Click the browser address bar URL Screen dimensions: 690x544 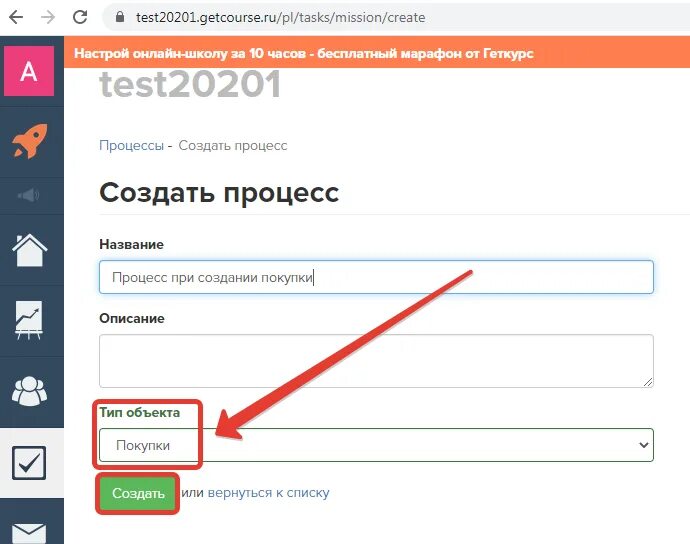(x=280, y=17)
